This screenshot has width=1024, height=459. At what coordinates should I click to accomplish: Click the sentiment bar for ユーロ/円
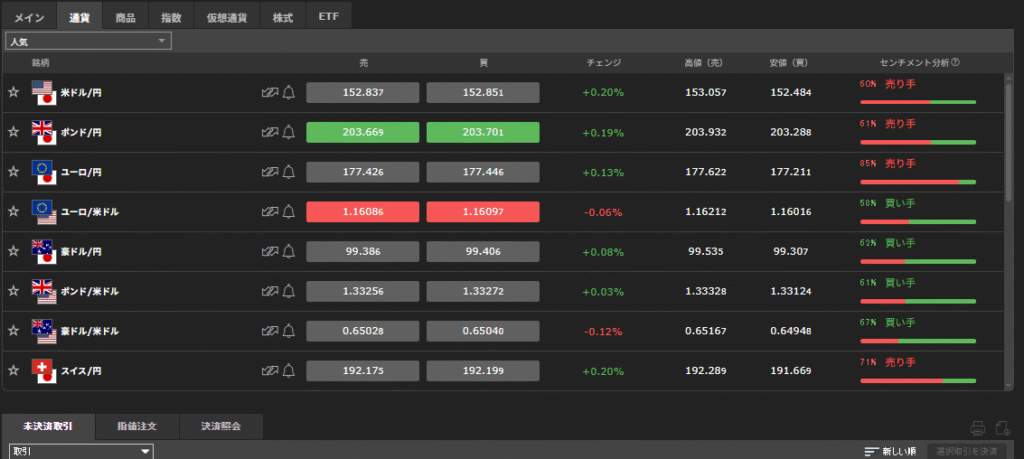click(917, 182)
